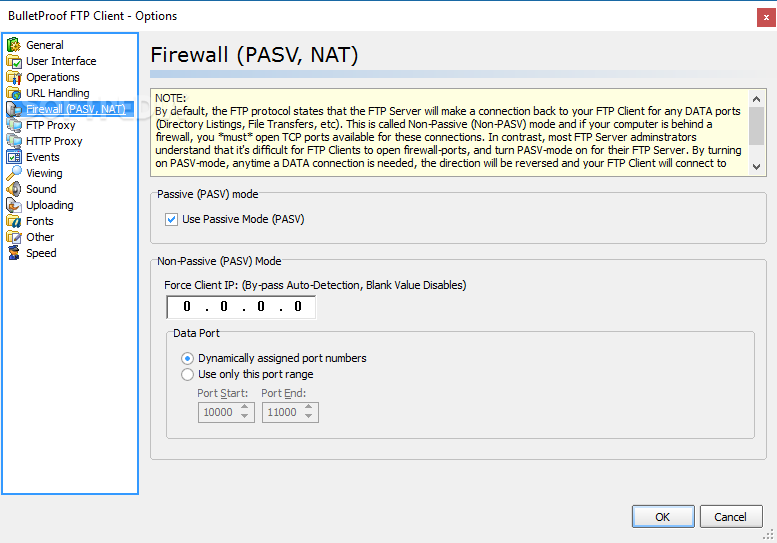Switch to Events options
Image resolution: width=777 pixels, height=543 pixels.
tap(43, 157)
